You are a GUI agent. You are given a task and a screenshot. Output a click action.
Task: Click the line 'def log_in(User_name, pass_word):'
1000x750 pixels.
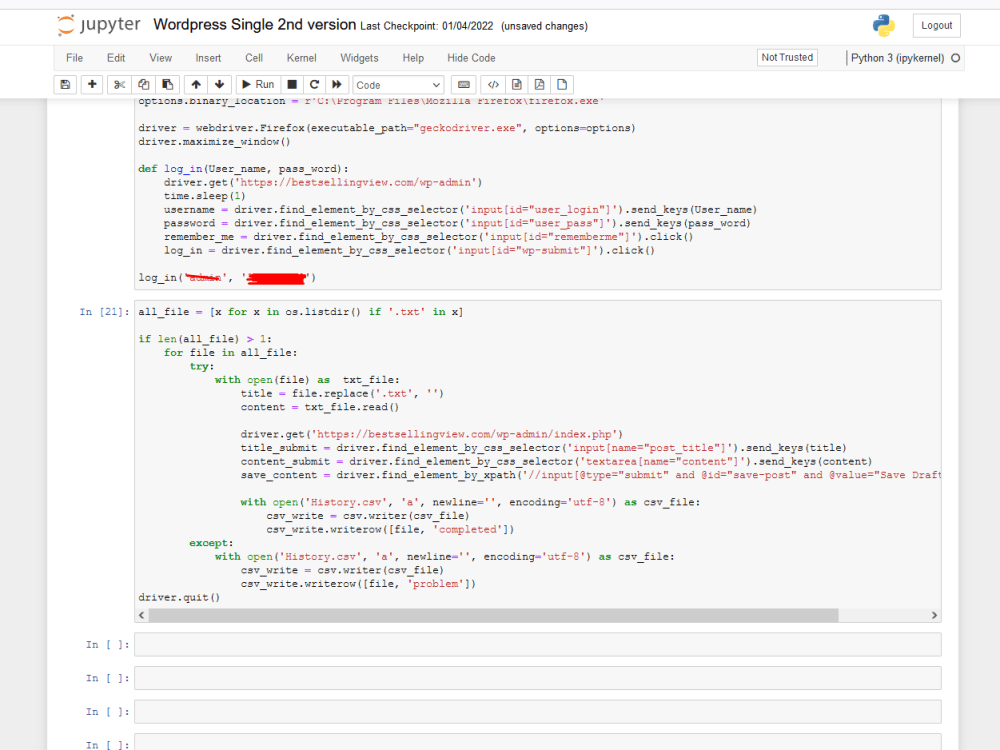(x=244, y=169)
